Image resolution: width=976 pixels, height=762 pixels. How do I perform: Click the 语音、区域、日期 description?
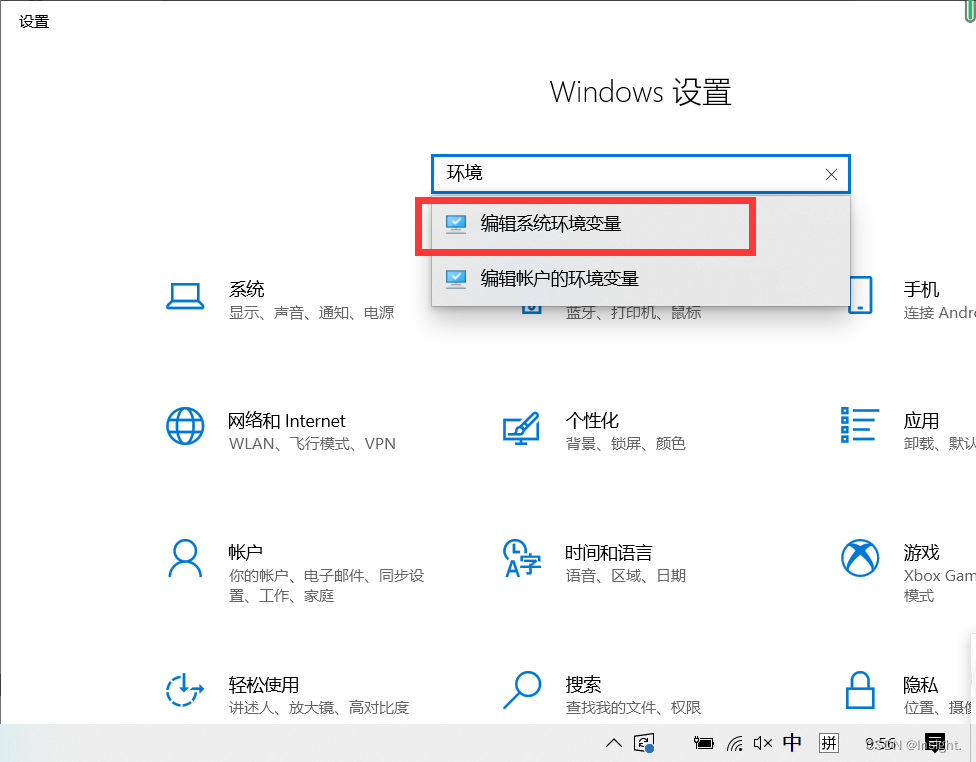point(626,576)
